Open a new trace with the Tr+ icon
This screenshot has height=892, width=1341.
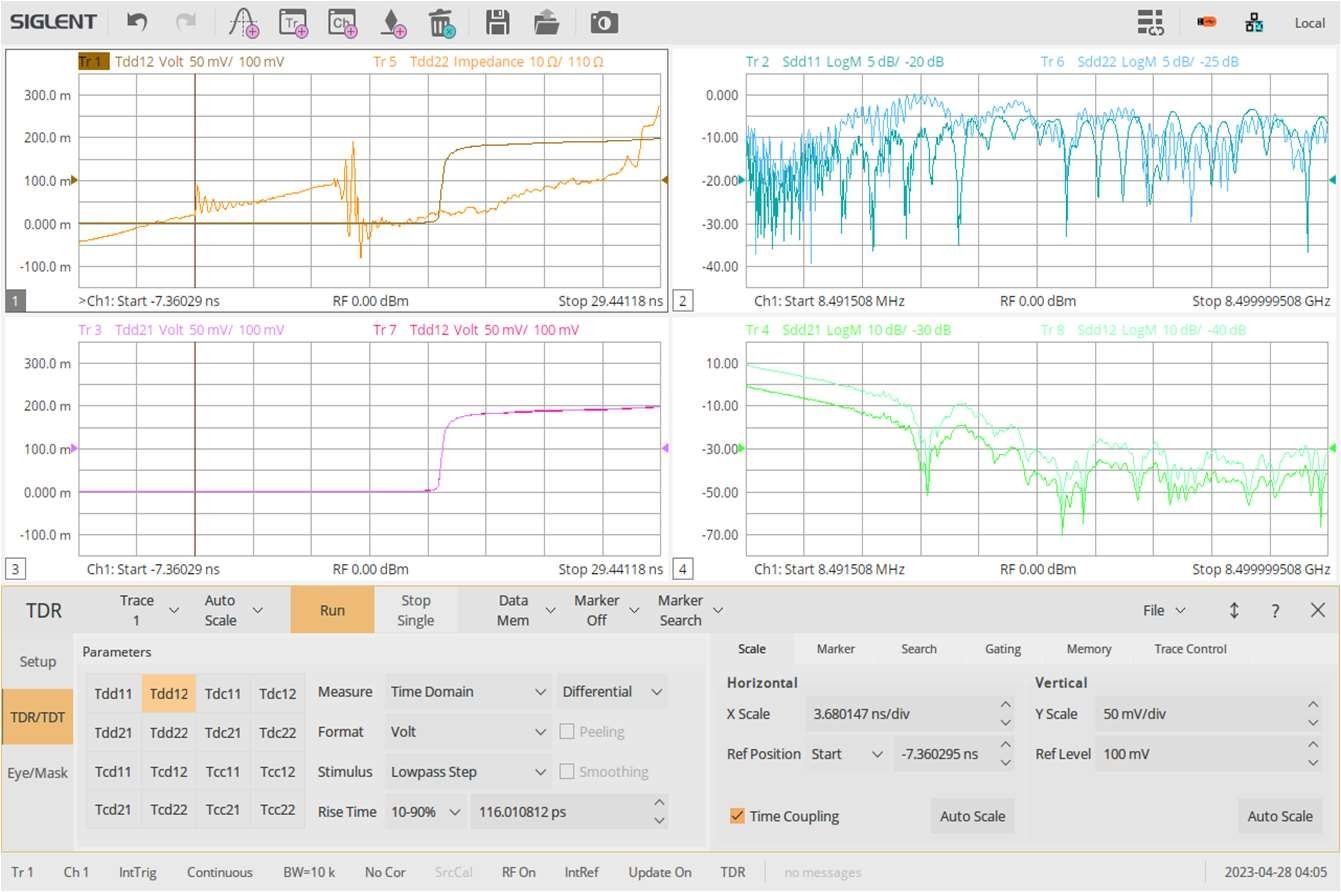292,21
